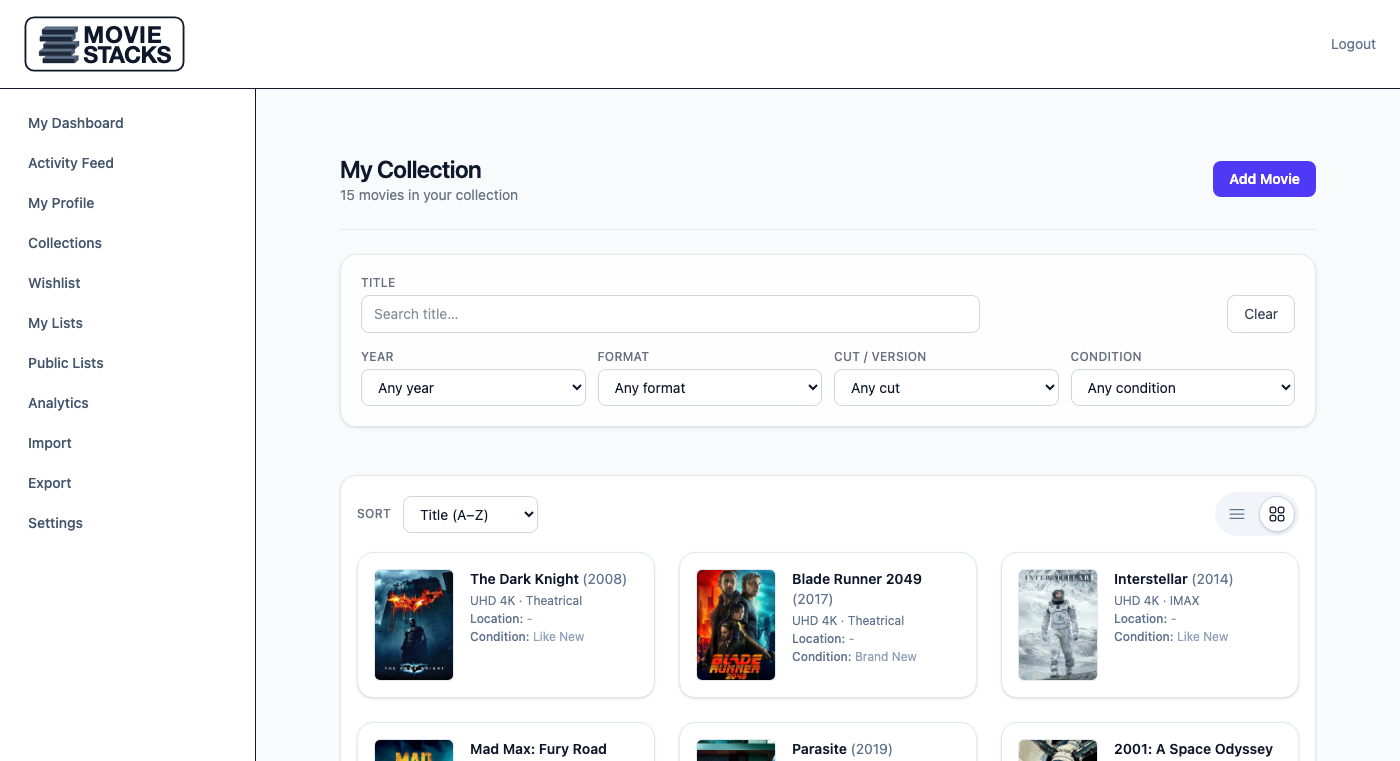Expand the Format filter dropdown

pyautogui.click(x=709, y=388)
